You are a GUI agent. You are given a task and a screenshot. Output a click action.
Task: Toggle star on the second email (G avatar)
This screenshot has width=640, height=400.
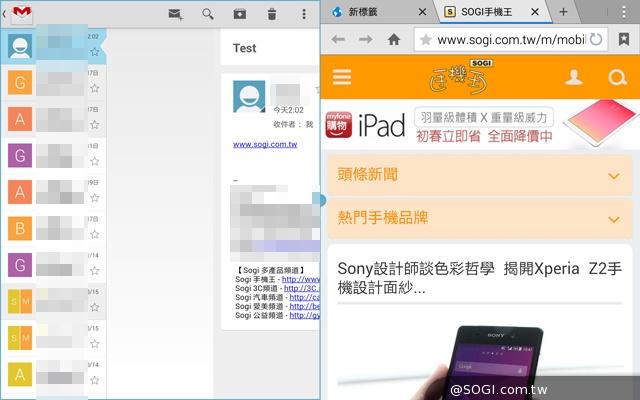click(94, 90)
